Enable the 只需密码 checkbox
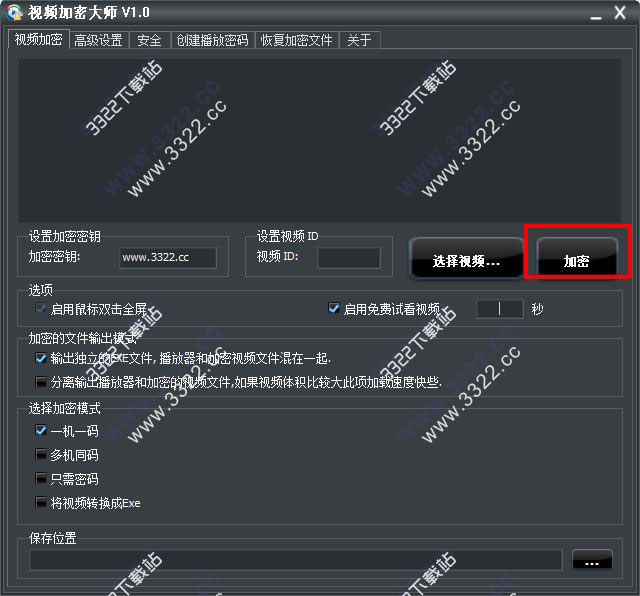This screenshot has height=596, width=640. (41, 478)
